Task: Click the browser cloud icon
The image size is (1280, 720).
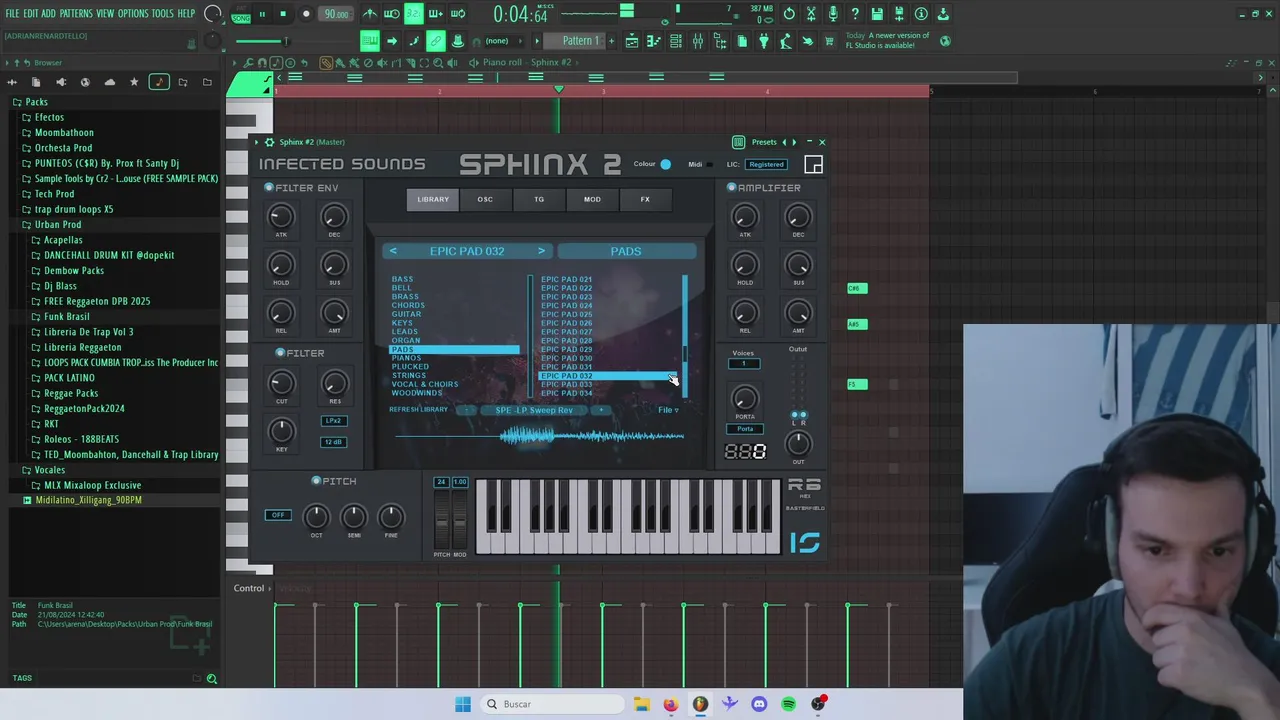Action: 110,82
